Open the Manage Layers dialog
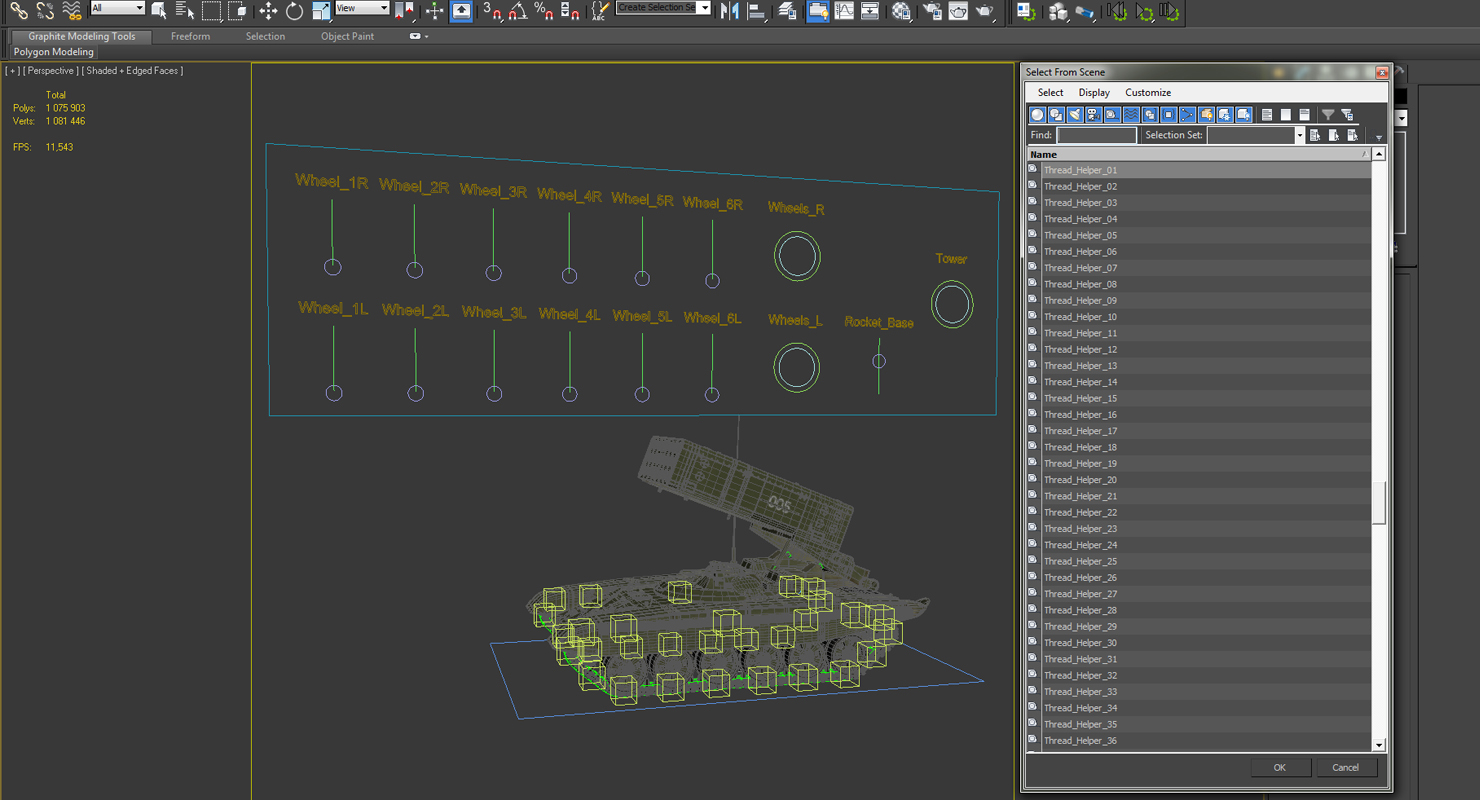Screen dimensions: 1480x800 787,10
